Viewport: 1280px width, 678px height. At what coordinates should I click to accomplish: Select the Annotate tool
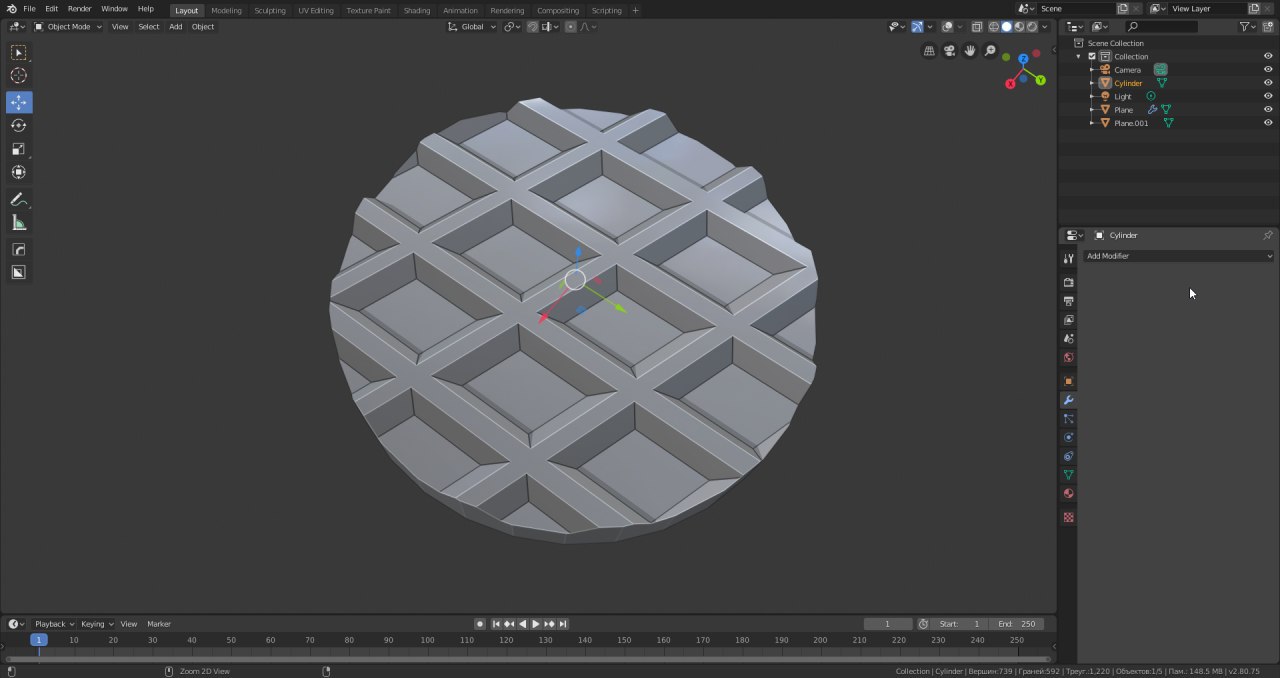pyautogui.click(x=18, y=200)
